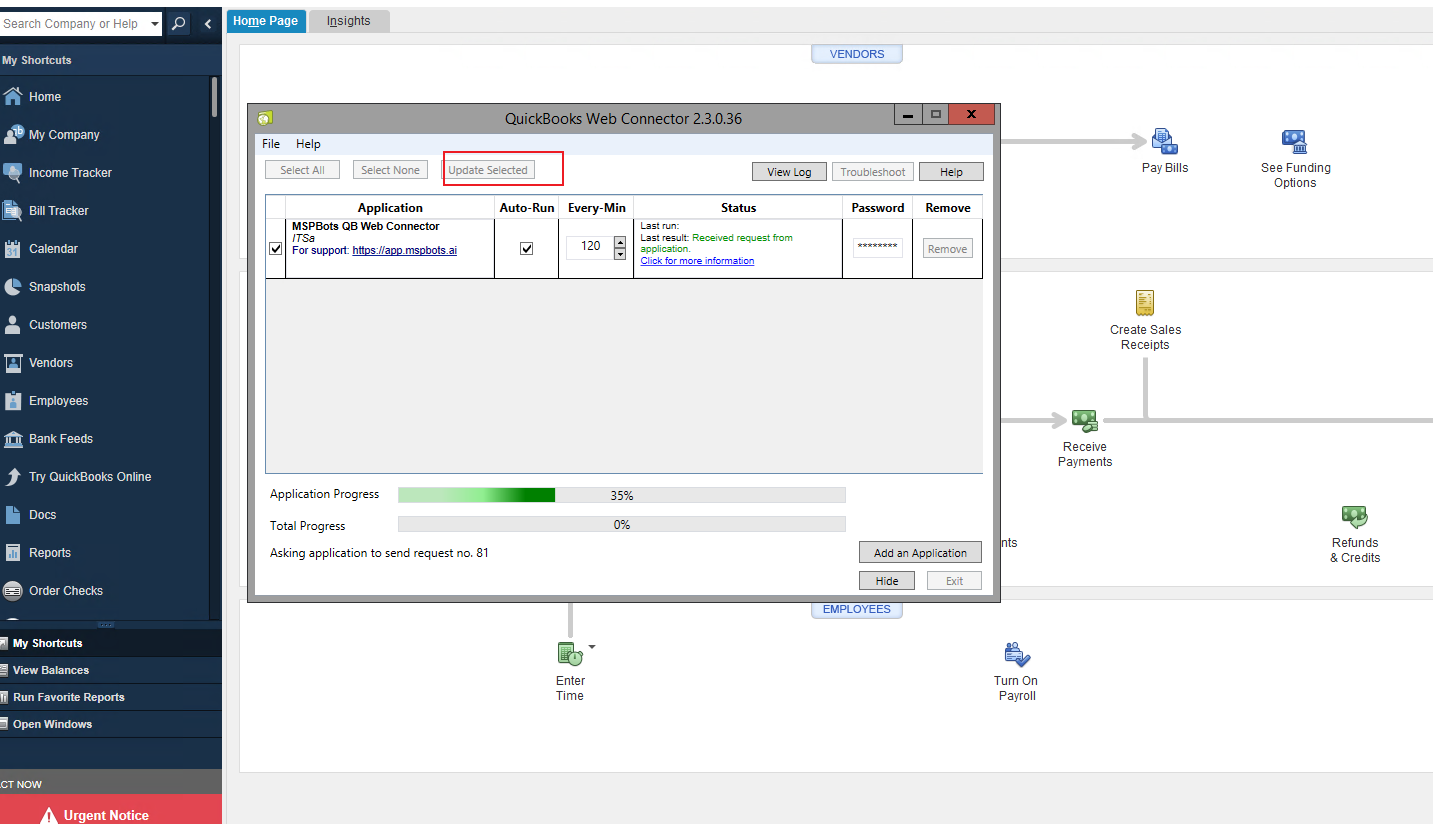Expand the search box dropdown arrow
Viewport: 1433px width, 824px height.
tap(154, 24)
